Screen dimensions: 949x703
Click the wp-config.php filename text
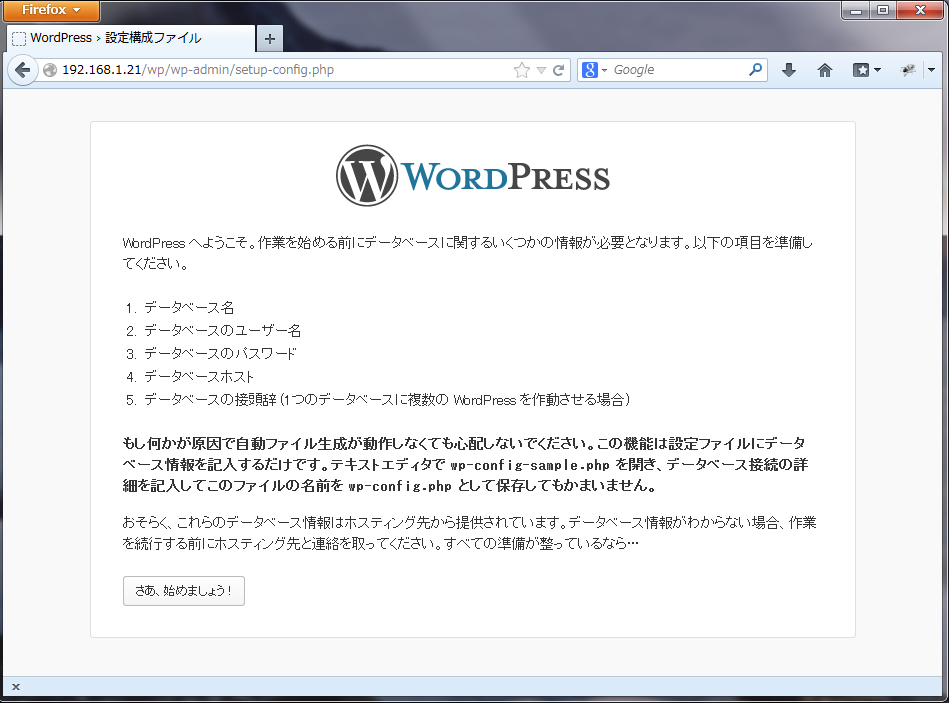click(400, 486)
